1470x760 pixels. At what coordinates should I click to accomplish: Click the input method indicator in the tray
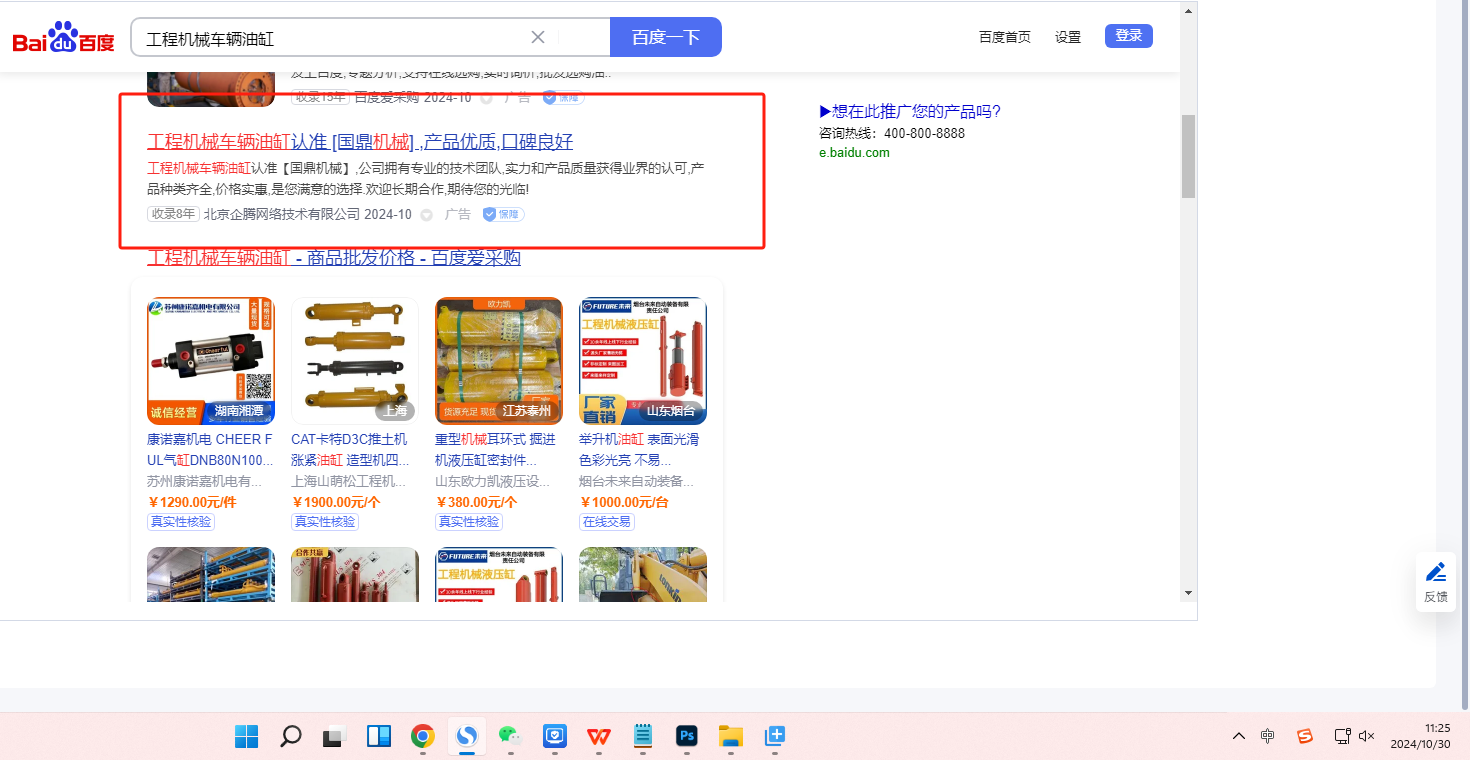tap(1268, 736)
